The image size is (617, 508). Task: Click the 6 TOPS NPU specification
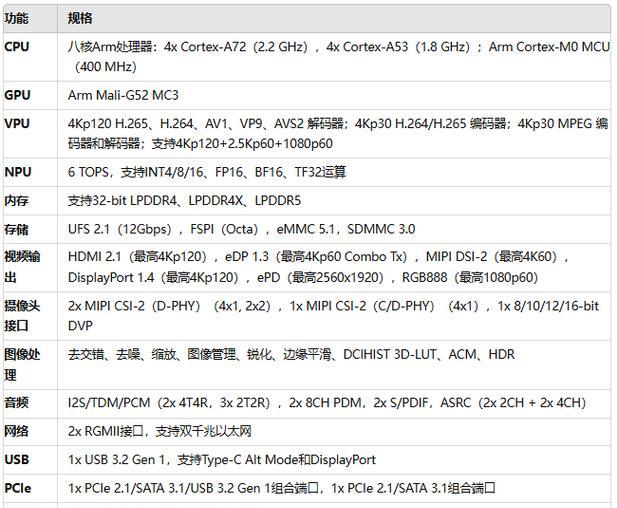(207, 172)
